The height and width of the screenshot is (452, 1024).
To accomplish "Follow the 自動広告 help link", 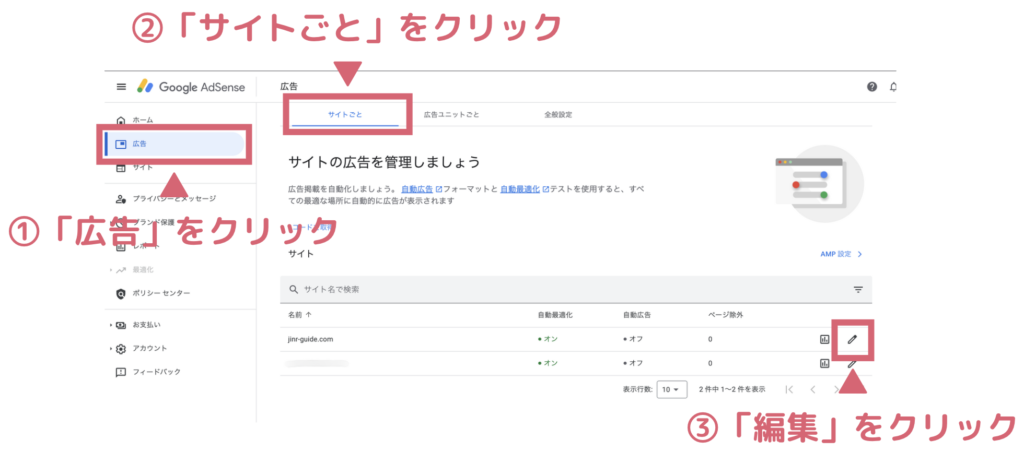I will (418, 188).
